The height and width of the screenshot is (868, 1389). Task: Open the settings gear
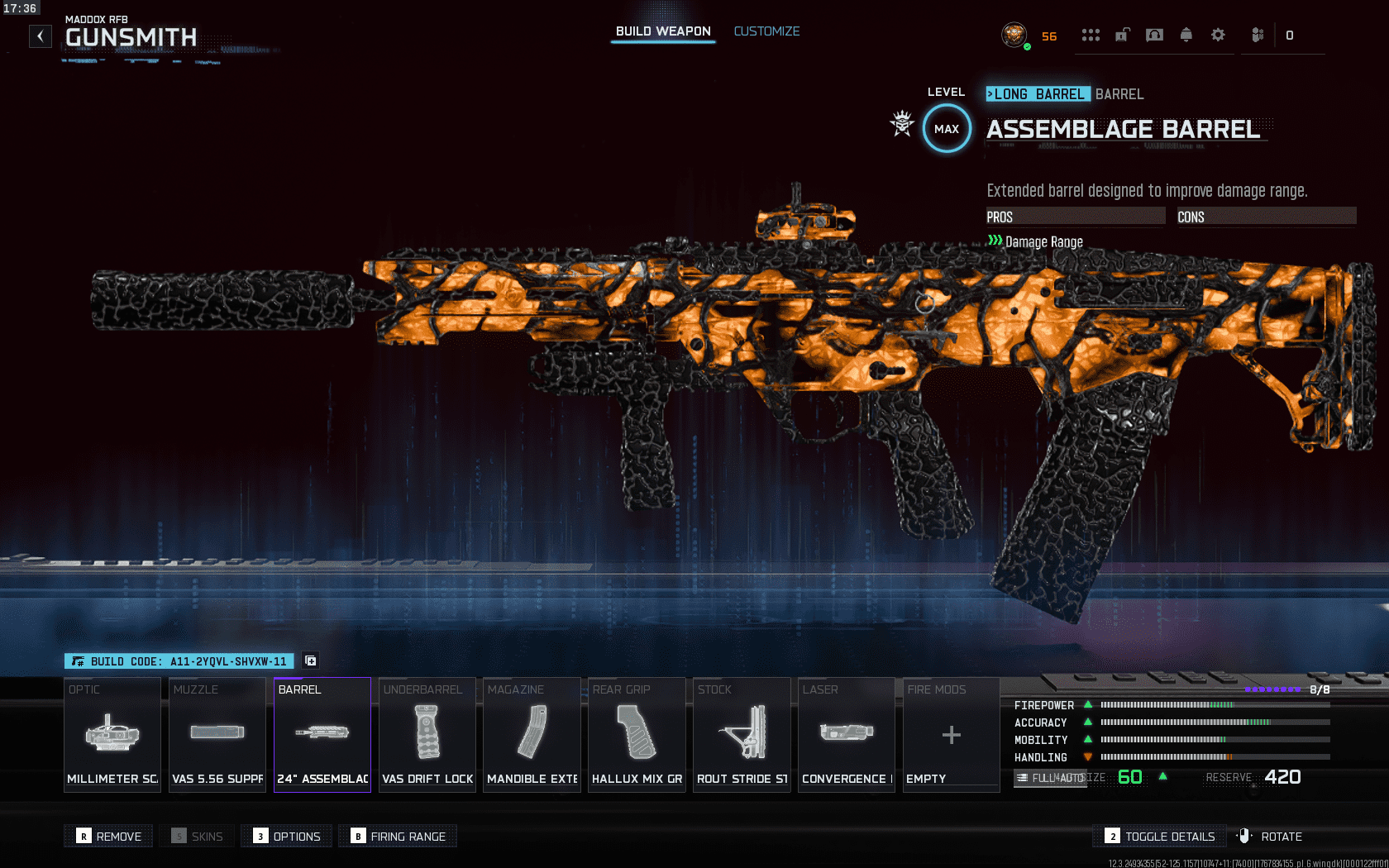coord(1218,35)
